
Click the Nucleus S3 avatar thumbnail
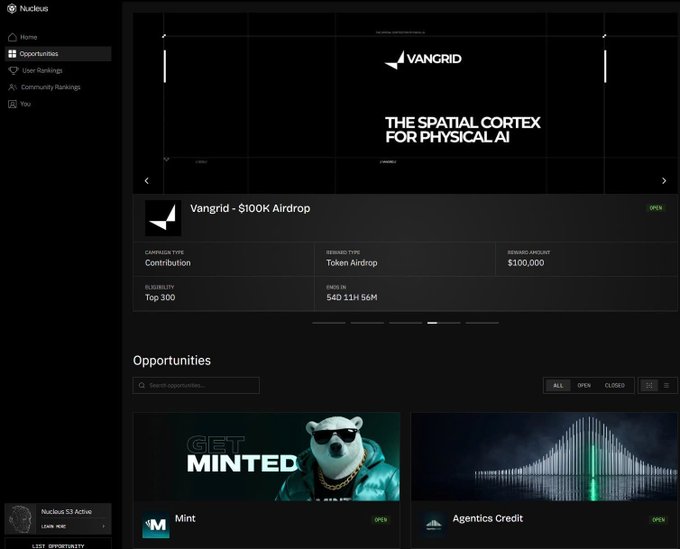coord(20,519)
